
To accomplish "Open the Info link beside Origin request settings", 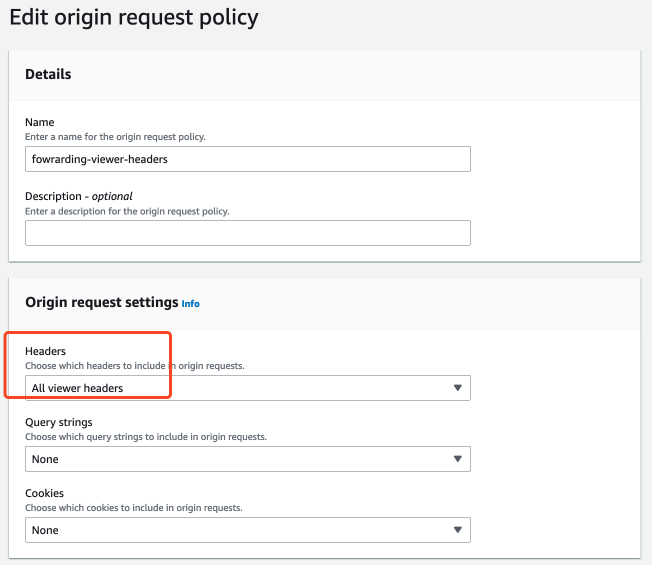I will pyautogui.click(x=190, y=303).
